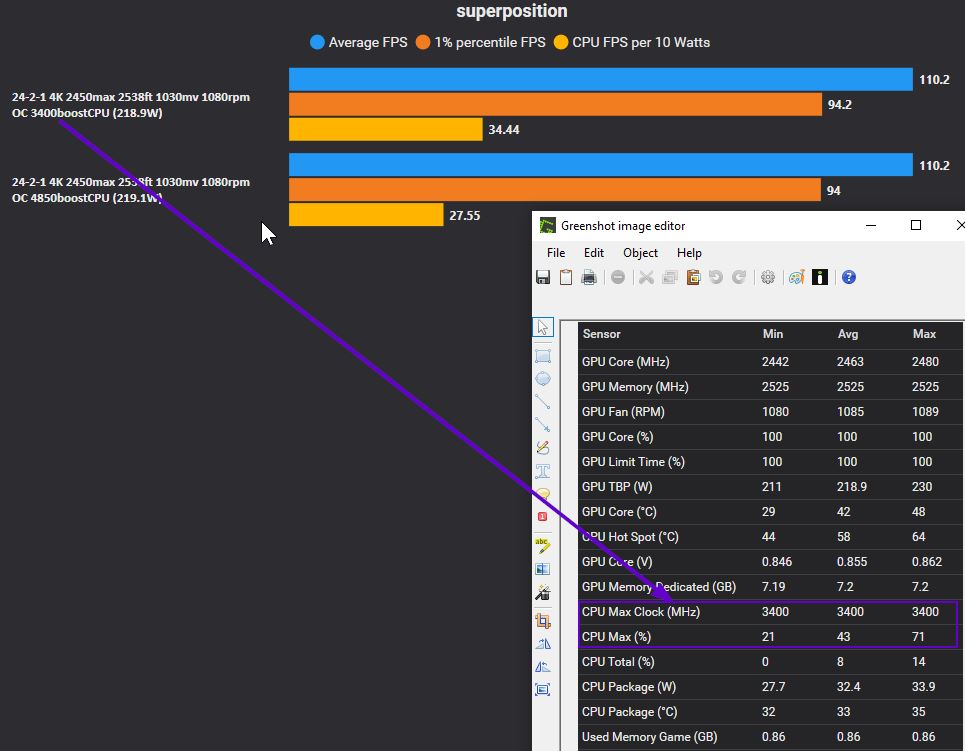Image resolution: width=965 pixels, height=751 pixels.
Task: Click the Undo arrow icon
Action: (x=716, y=278)
